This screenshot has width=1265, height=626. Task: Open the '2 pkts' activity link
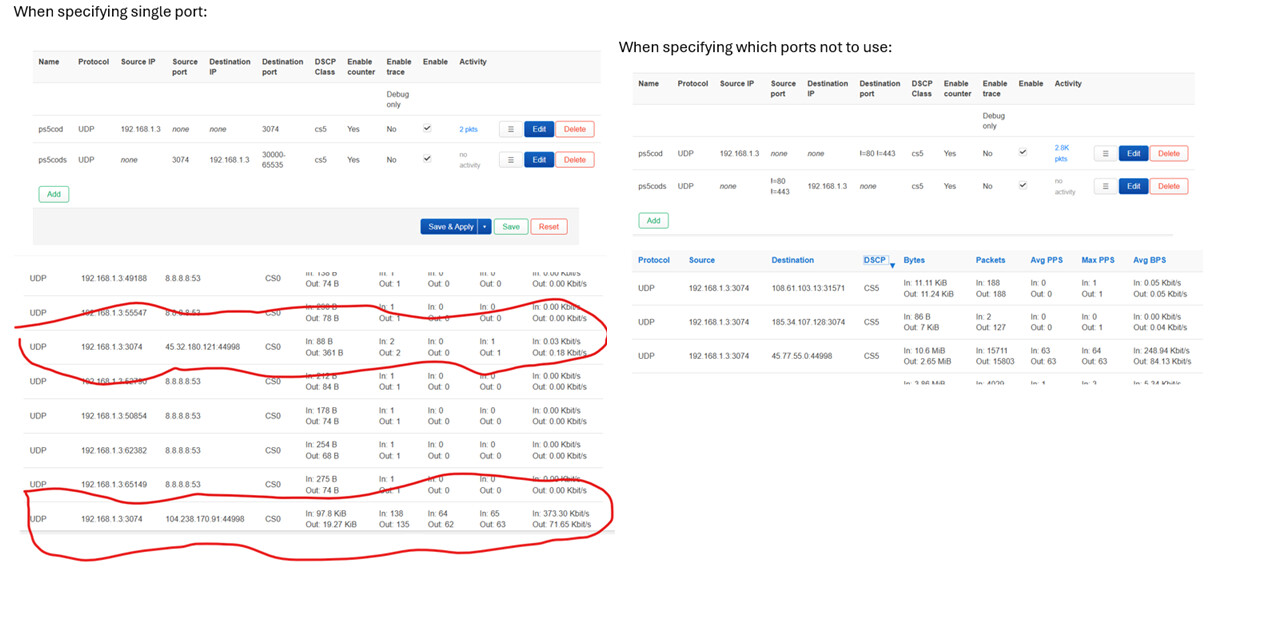[x=469, y=130]
